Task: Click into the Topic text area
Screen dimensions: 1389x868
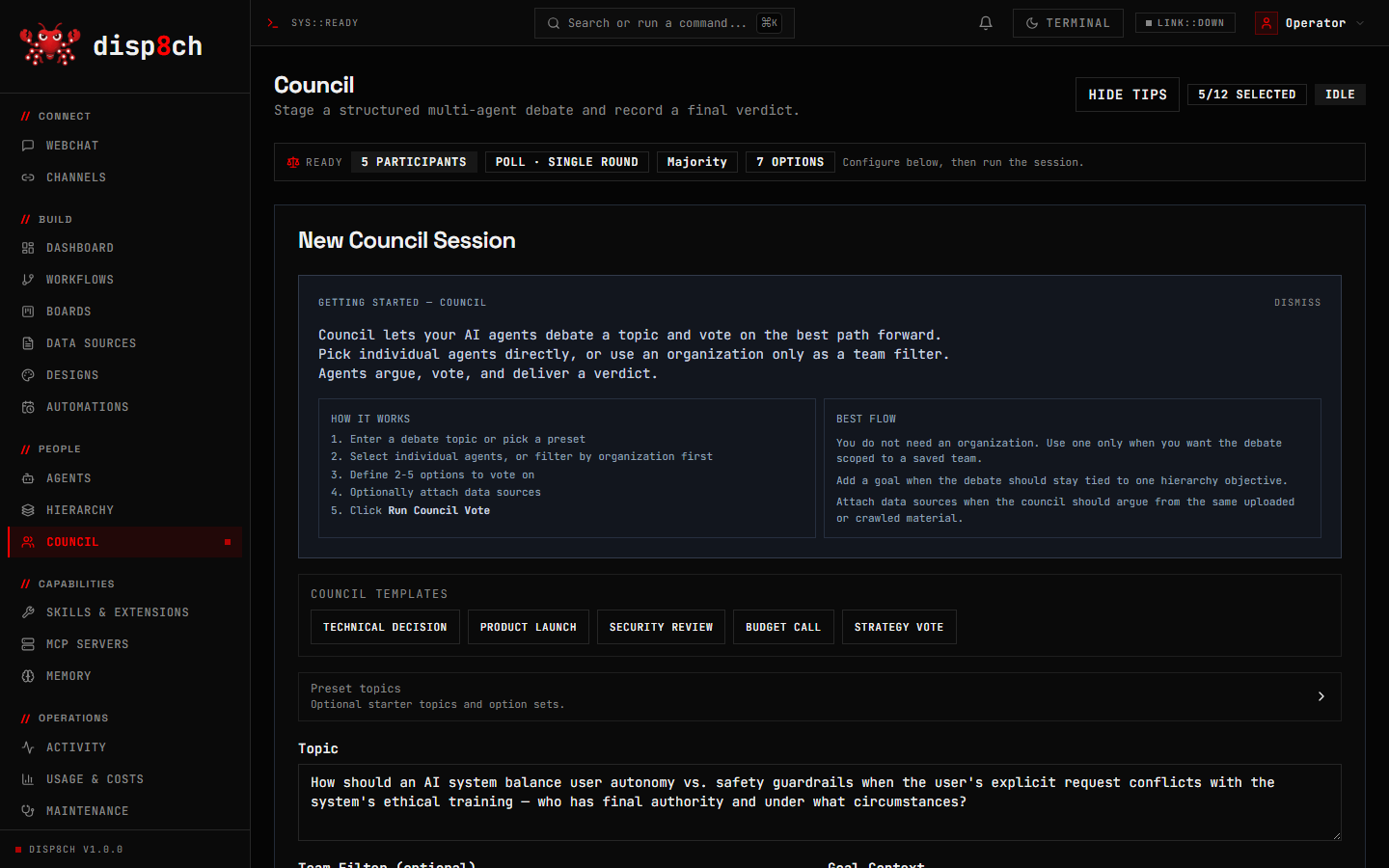Action: (x=820, y=802)
